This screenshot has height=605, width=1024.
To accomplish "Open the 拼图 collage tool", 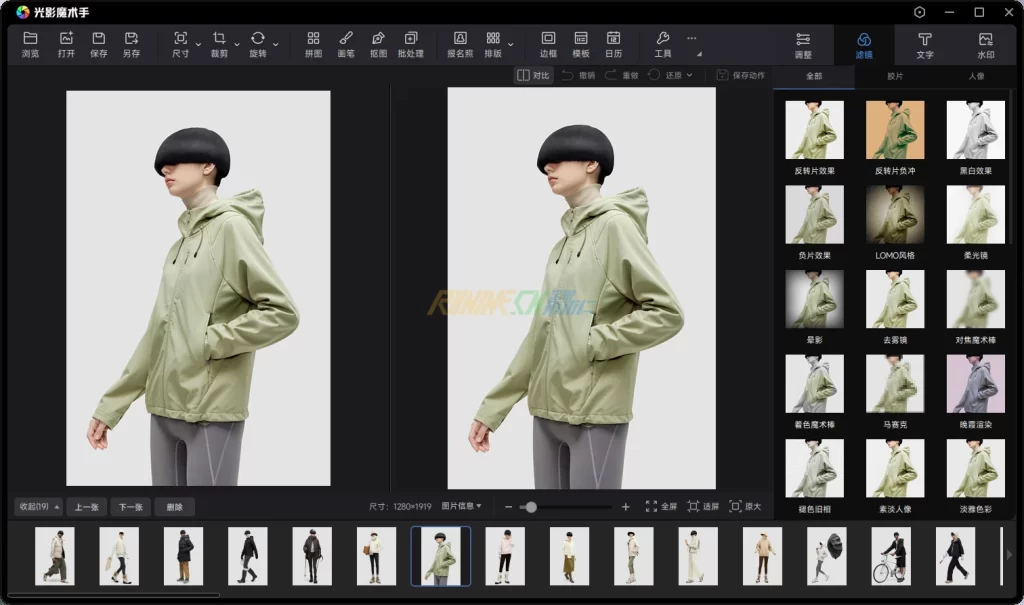I will [313, 44].
